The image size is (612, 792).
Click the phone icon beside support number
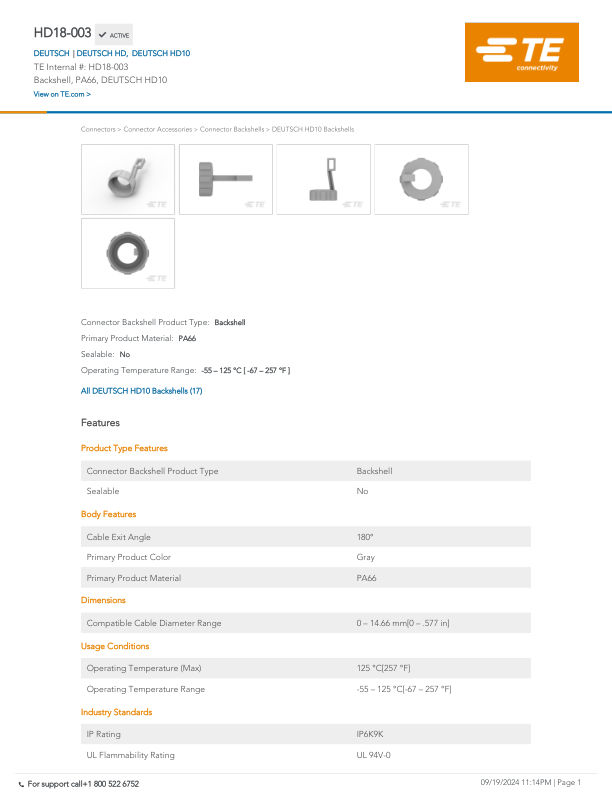[21, 784]
